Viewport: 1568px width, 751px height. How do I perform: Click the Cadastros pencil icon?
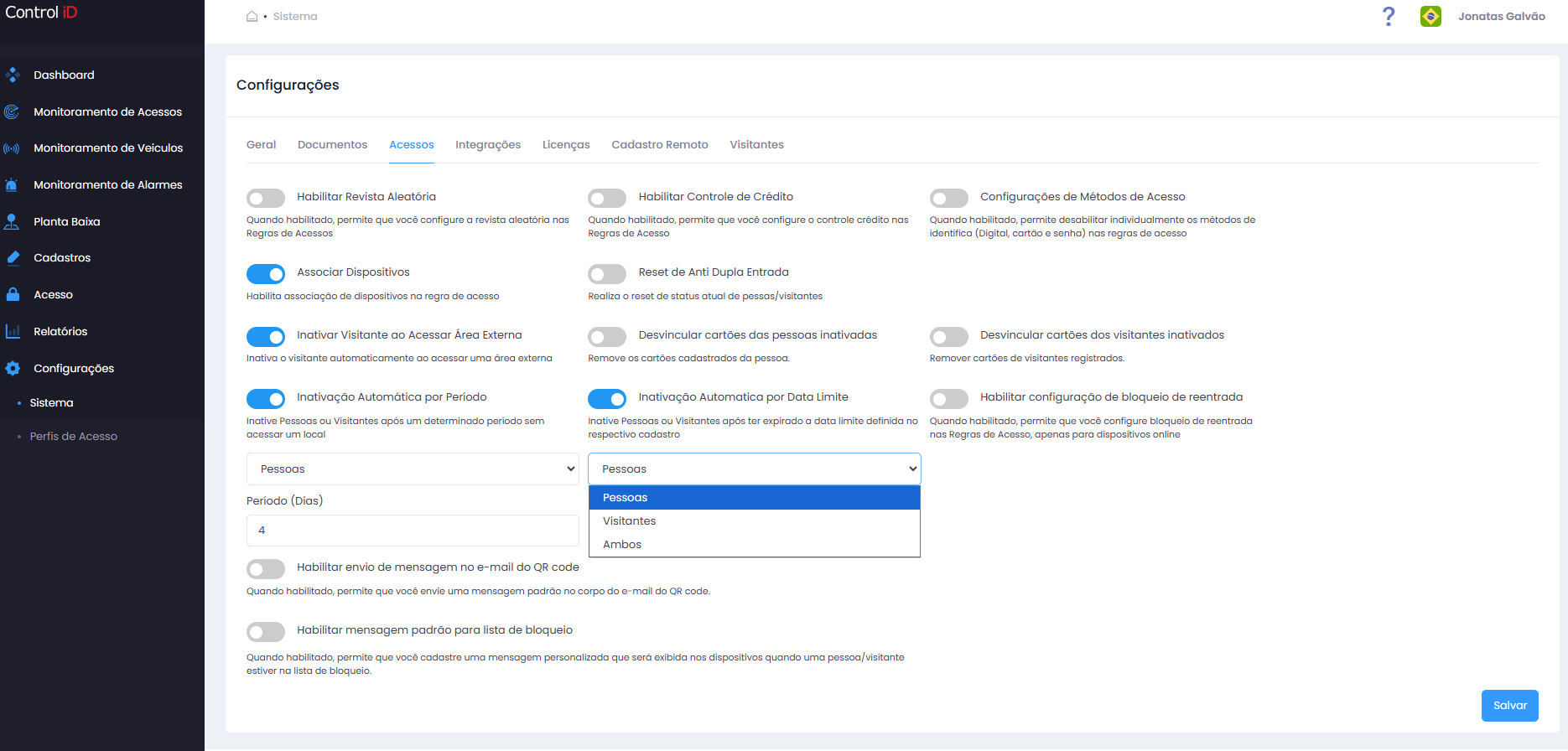pos(13,258)
